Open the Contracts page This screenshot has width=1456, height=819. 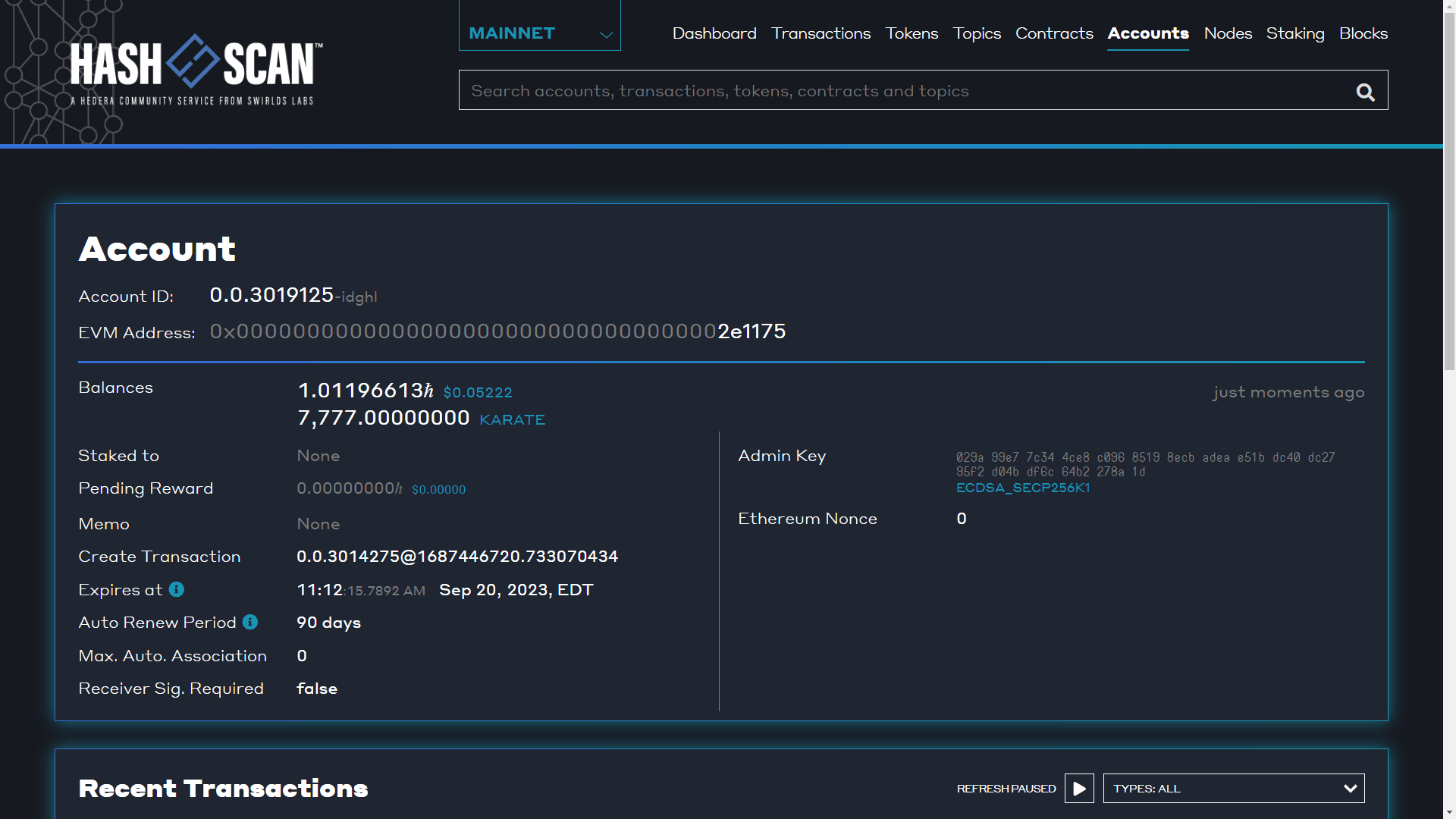coord(1053,33)
